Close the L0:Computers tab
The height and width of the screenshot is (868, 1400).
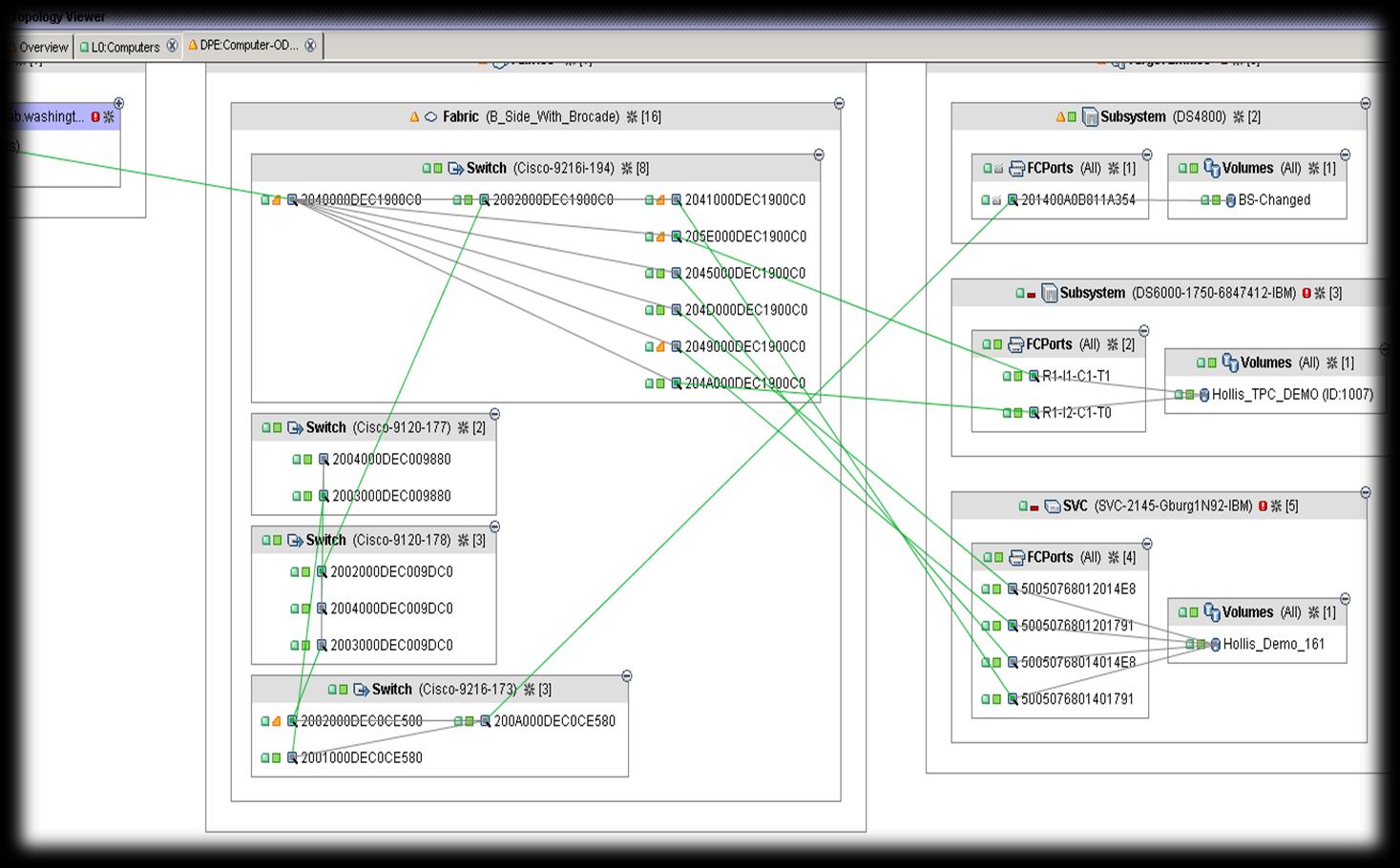(x=172, y=46)
